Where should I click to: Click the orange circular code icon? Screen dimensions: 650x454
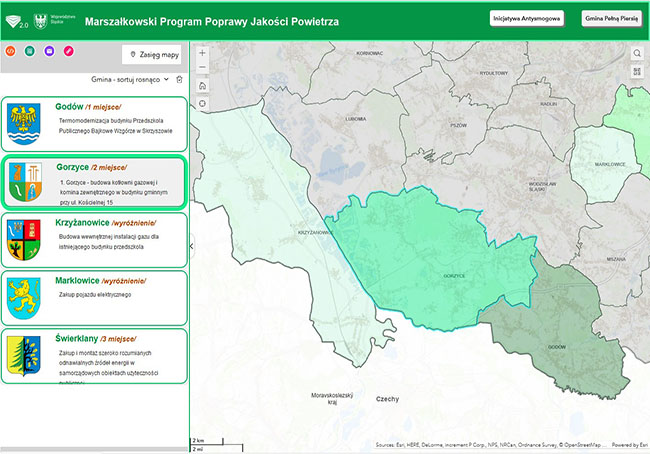pyautogui.click(x=11, y=50)
